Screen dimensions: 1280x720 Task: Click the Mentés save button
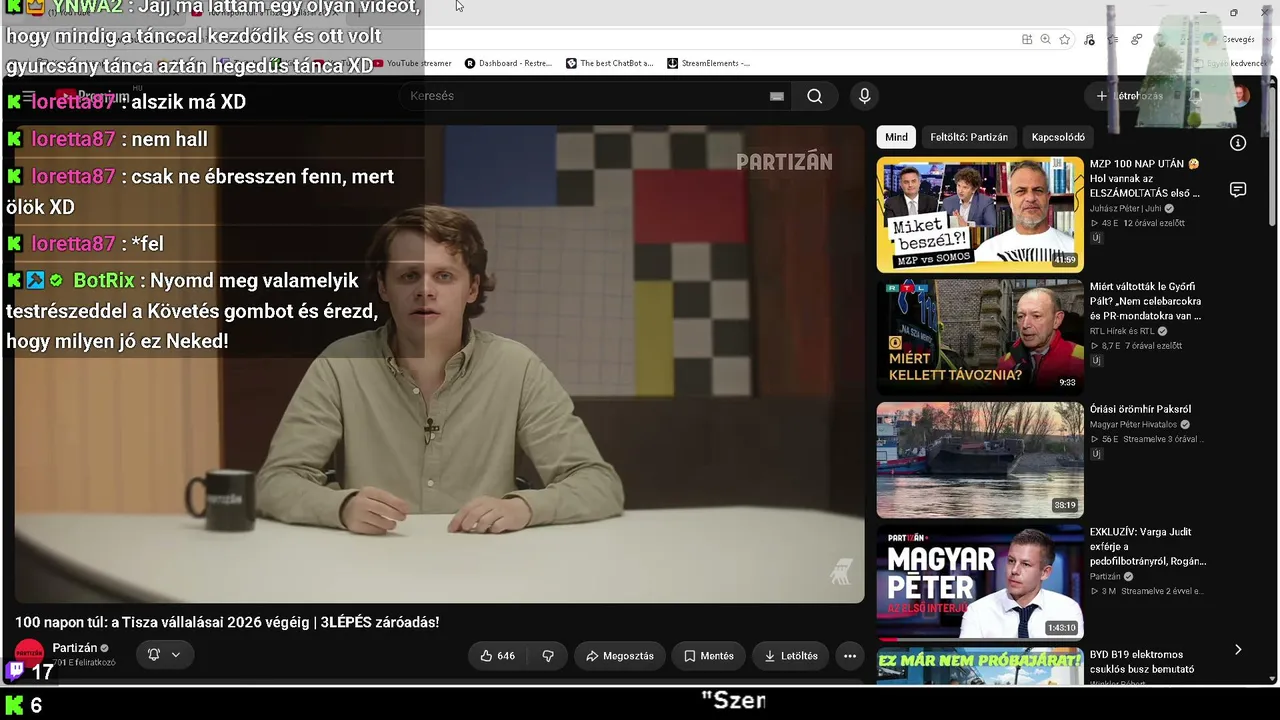coord(709,656)
